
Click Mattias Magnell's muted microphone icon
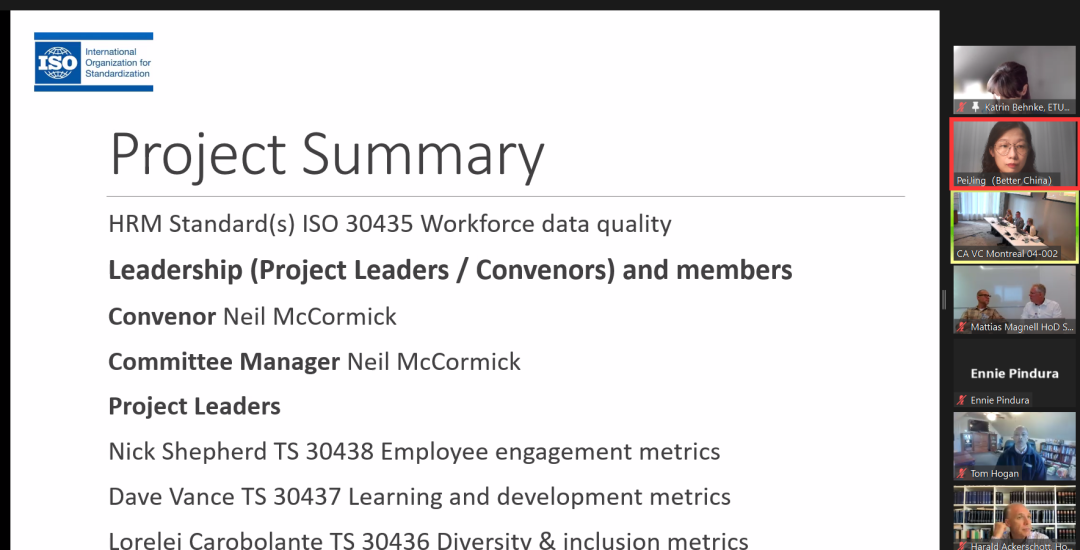[962, 327]
